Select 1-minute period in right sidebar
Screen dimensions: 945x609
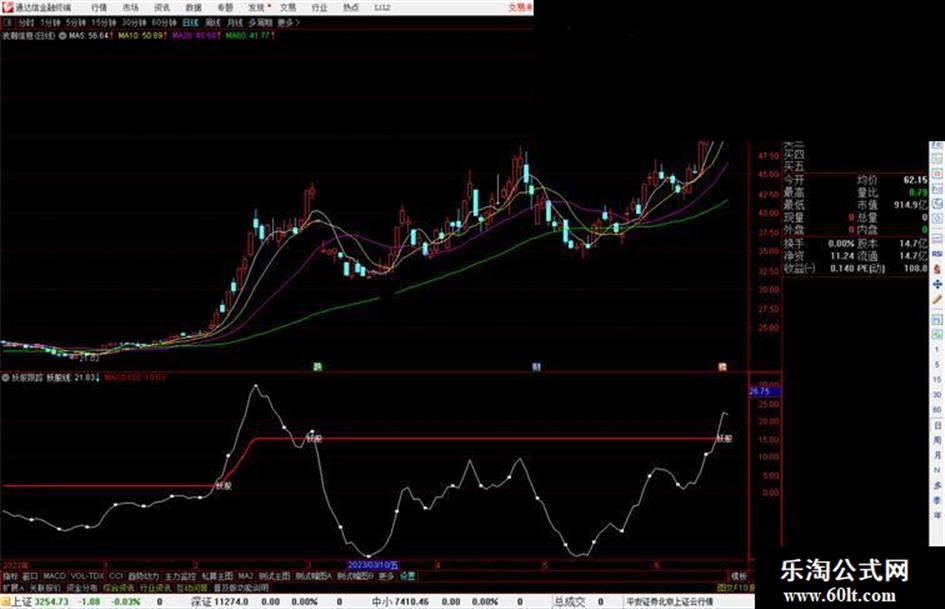point(937,350)
